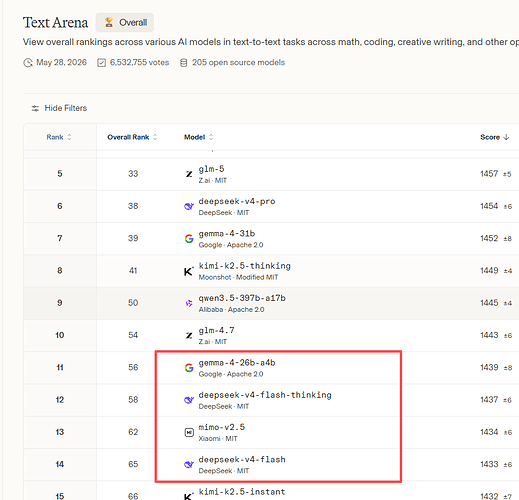
Task: Click score 1433 for deepseek-v4-flash
Action: 489,464
